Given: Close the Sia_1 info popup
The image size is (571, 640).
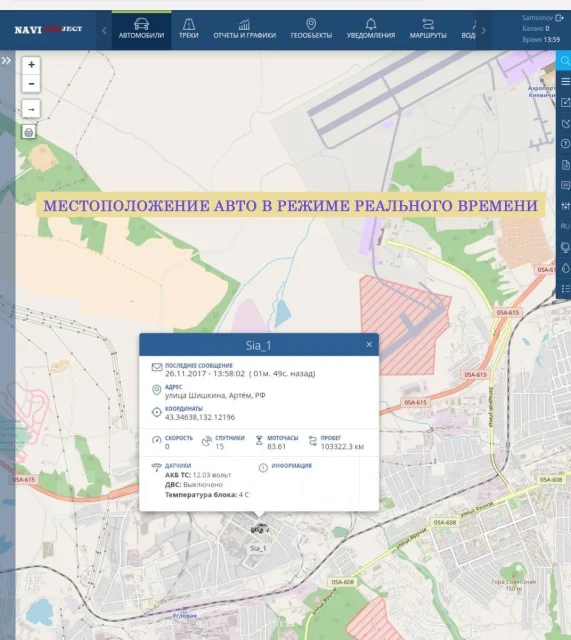Looking at the screenshot, I should (369, 344).
